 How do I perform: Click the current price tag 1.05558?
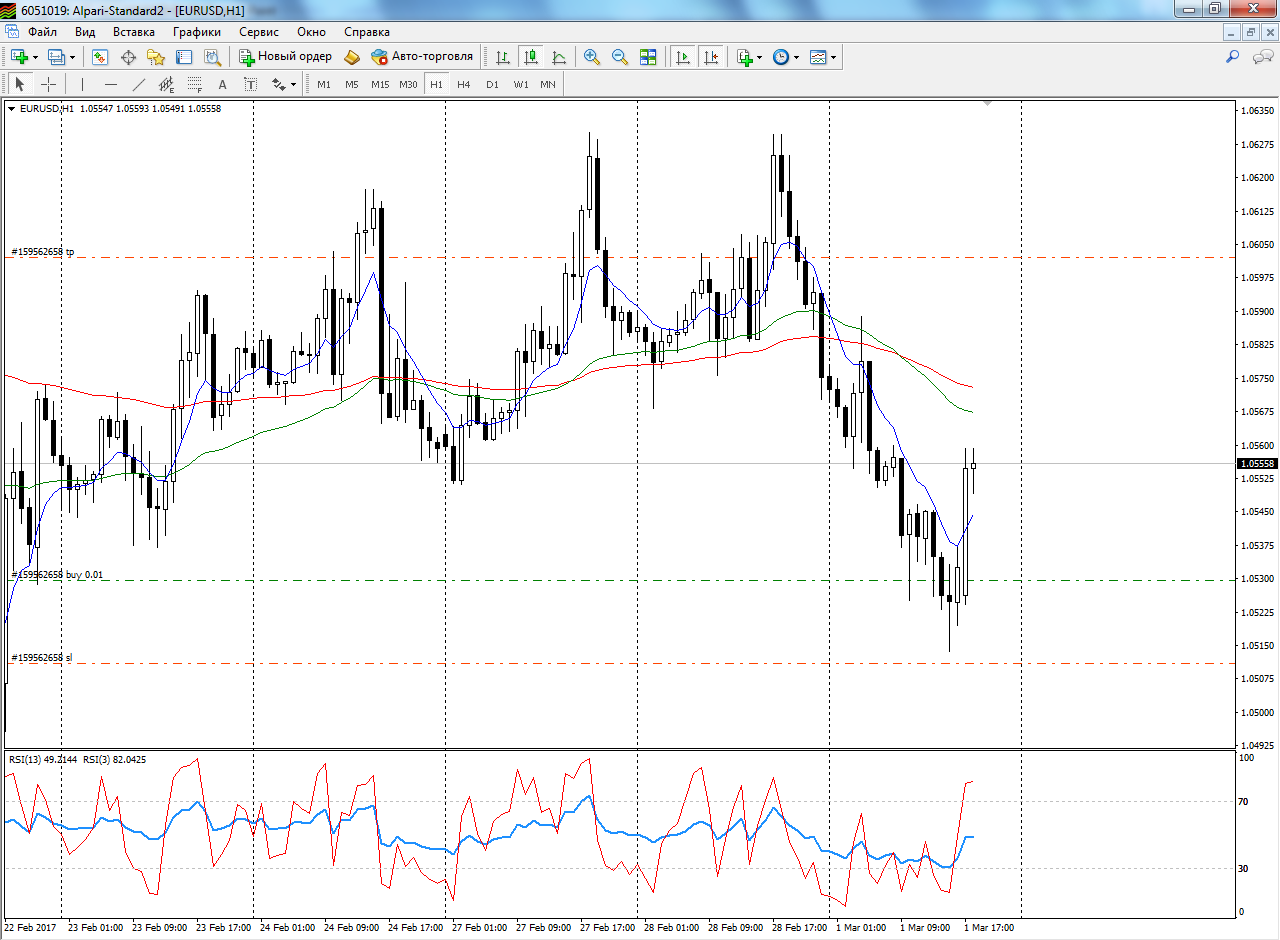click(x=1256, y=463)
